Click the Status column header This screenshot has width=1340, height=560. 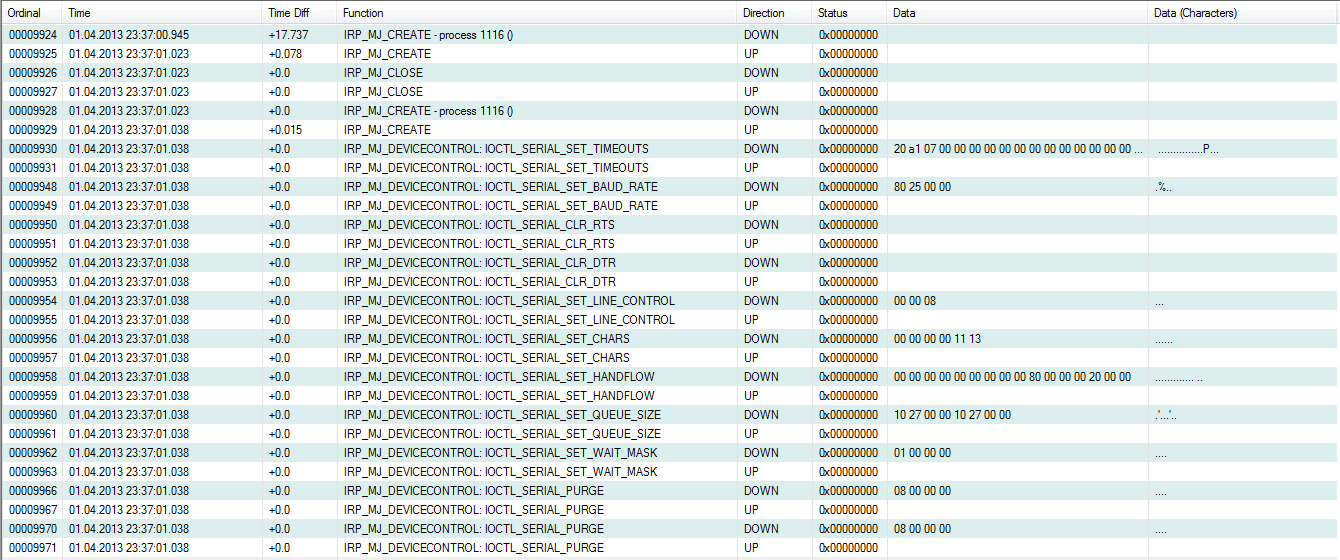pos(832,13)
